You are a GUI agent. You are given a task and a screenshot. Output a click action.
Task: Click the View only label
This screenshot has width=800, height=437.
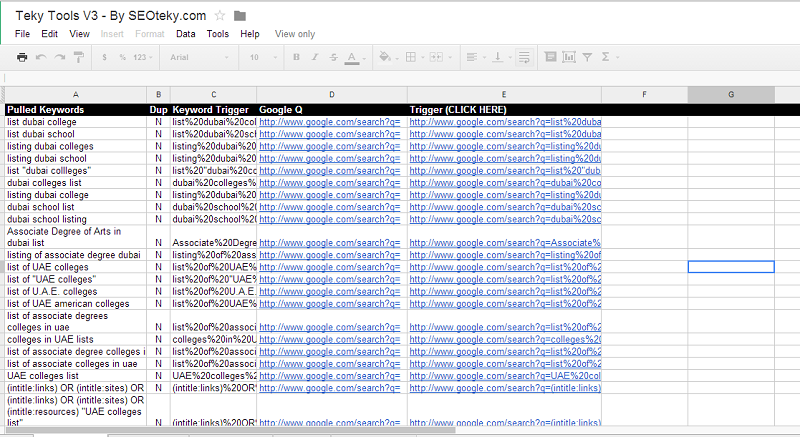(295, 34)
